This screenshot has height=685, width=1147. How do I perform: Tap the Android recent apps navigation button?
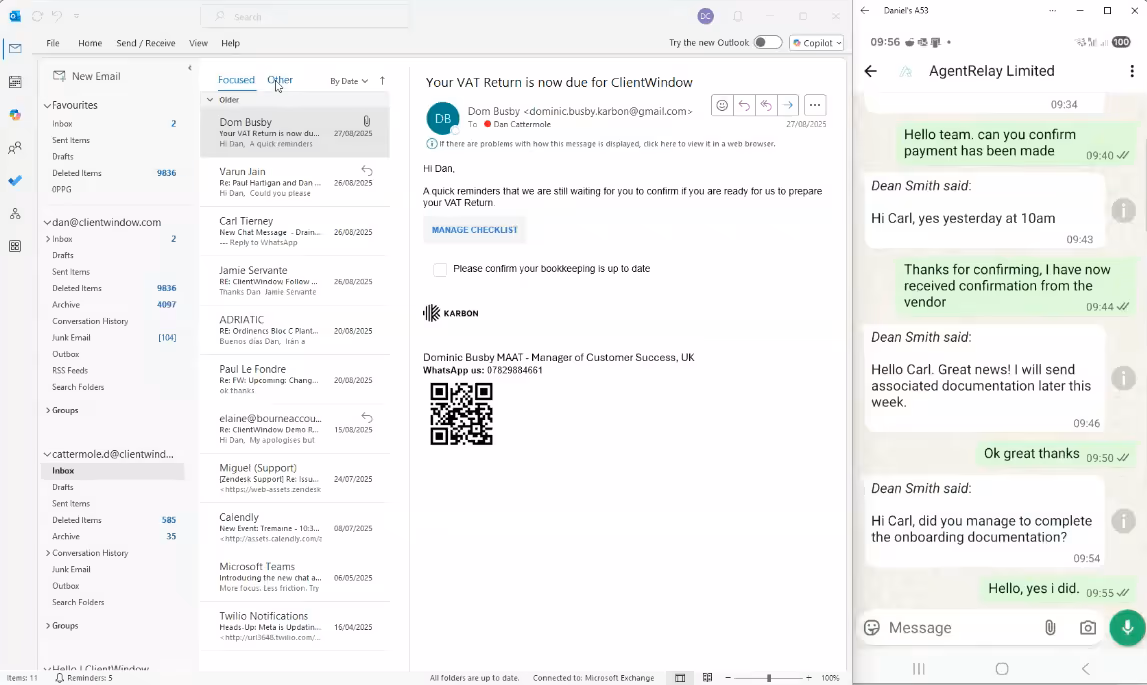click(x=919, y=668)
